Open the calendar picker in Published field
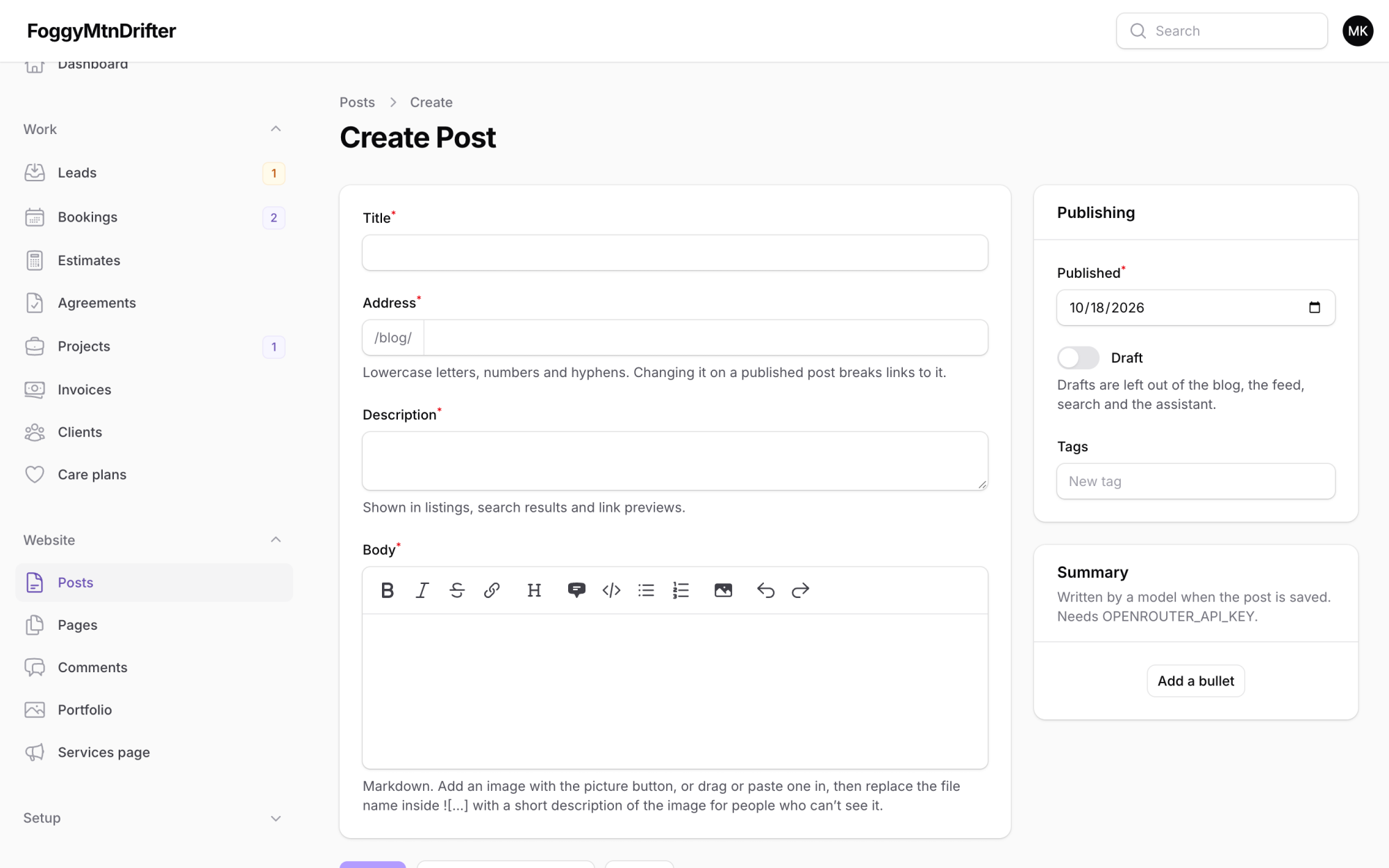The image size is (1389, 868). (1314, 308)
